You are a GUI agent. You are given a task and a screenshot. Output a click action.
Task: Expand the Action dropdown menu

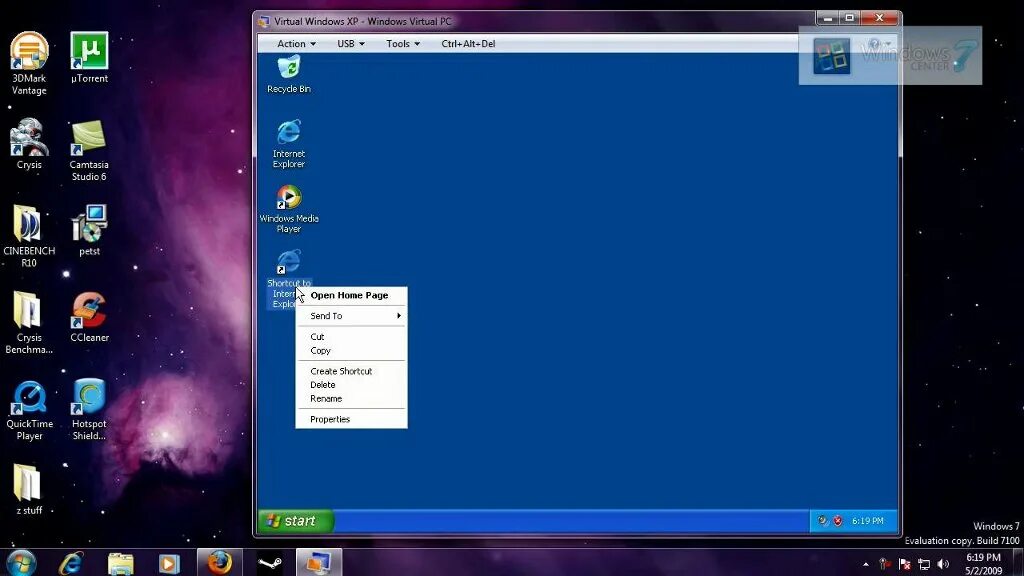(x=296, y=44)
